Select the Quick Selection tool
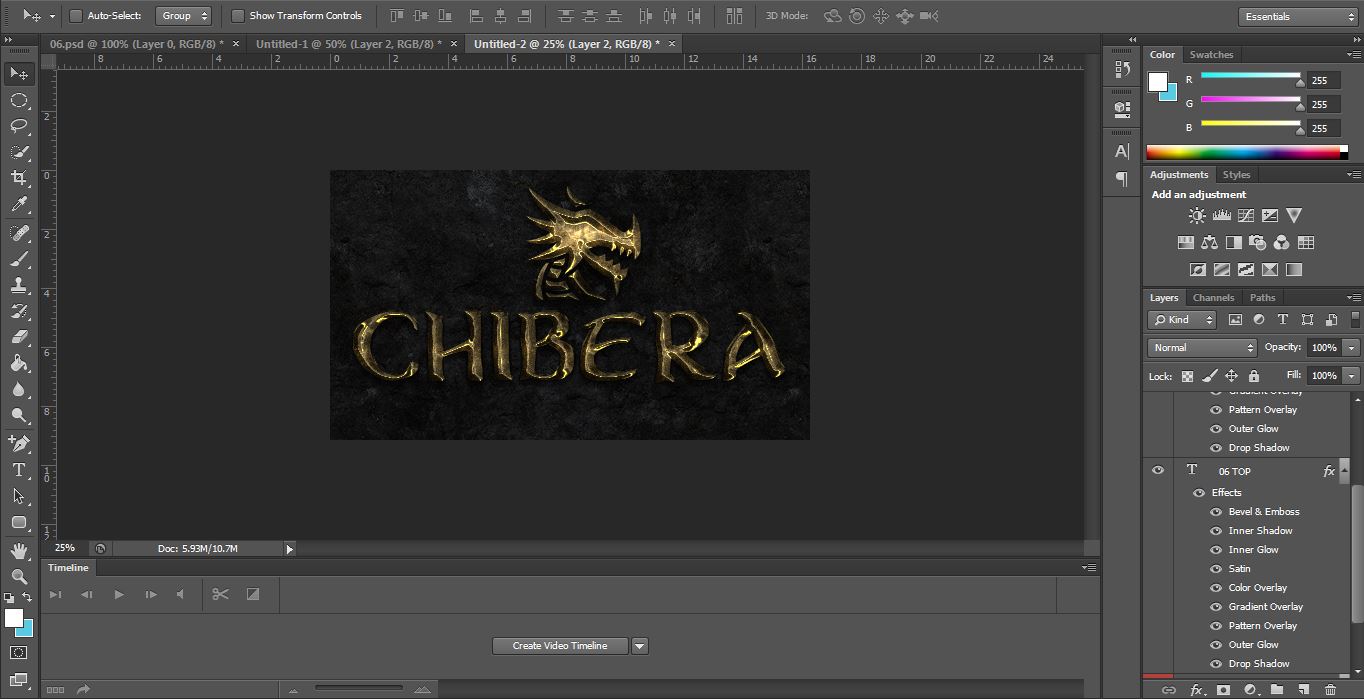This screenshot has width=1364, height=699. (19, 152)
